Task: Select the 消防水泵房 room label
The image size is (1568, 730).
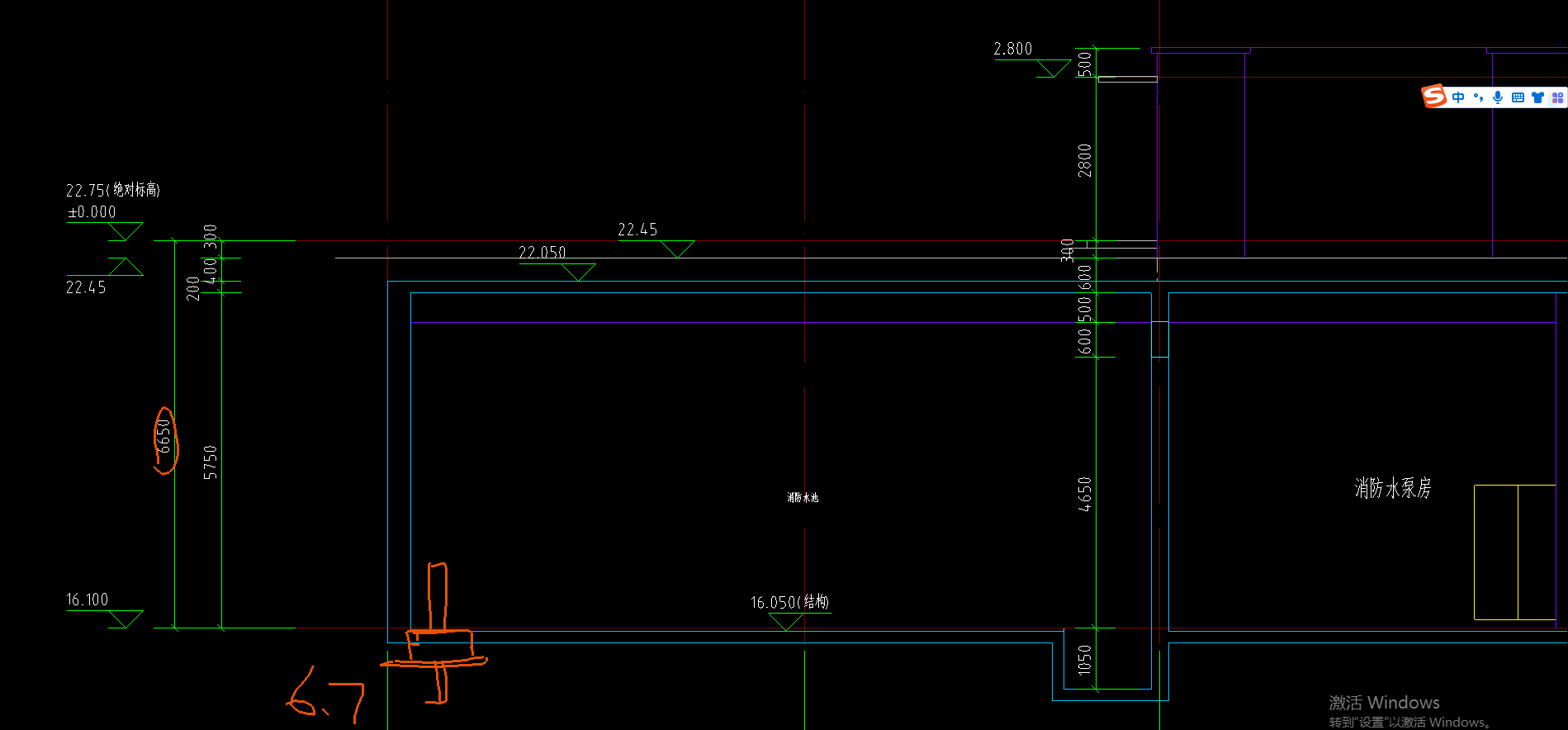Action: tap(1393, 488)
